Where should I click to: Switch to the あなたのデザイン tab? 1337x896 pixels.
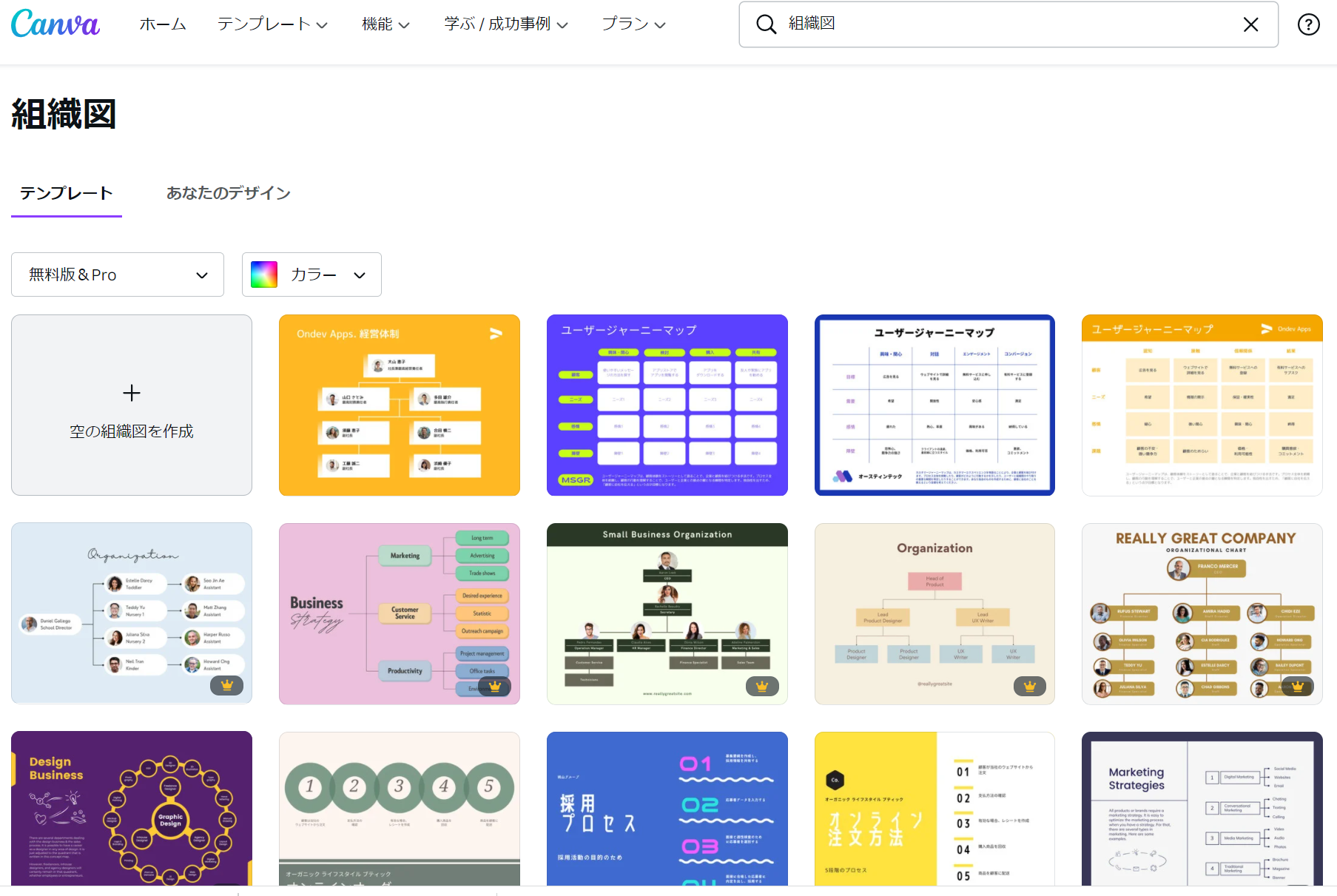pos(228,193)
